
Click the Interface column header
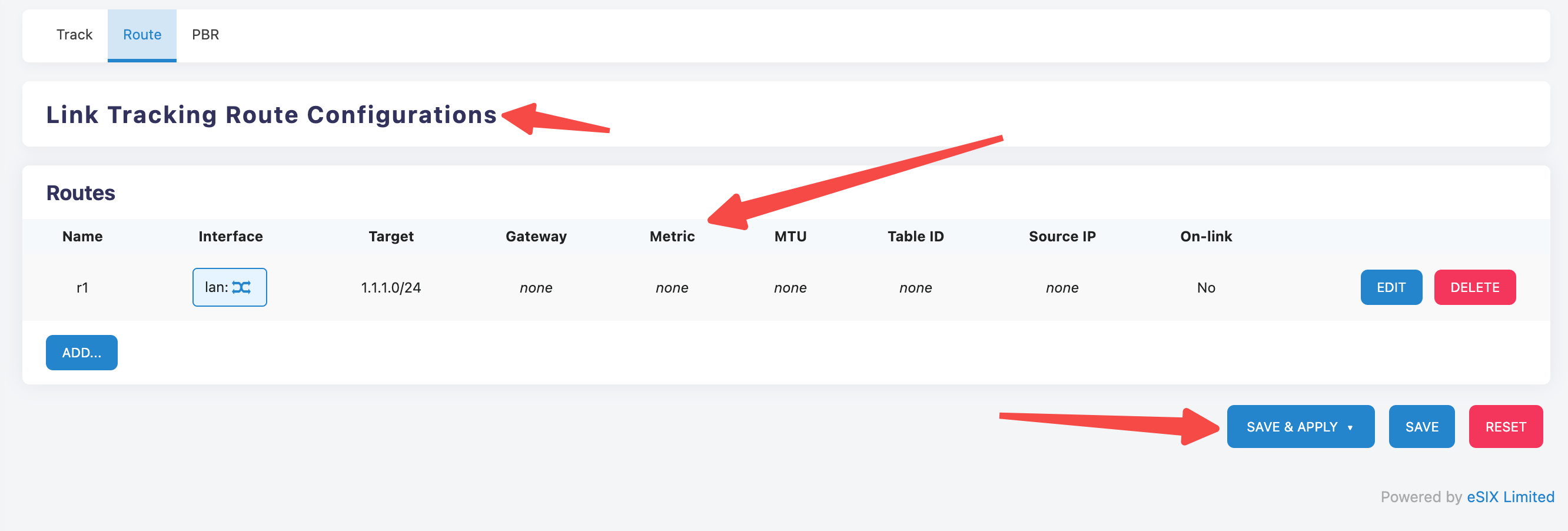click(230, 236)
